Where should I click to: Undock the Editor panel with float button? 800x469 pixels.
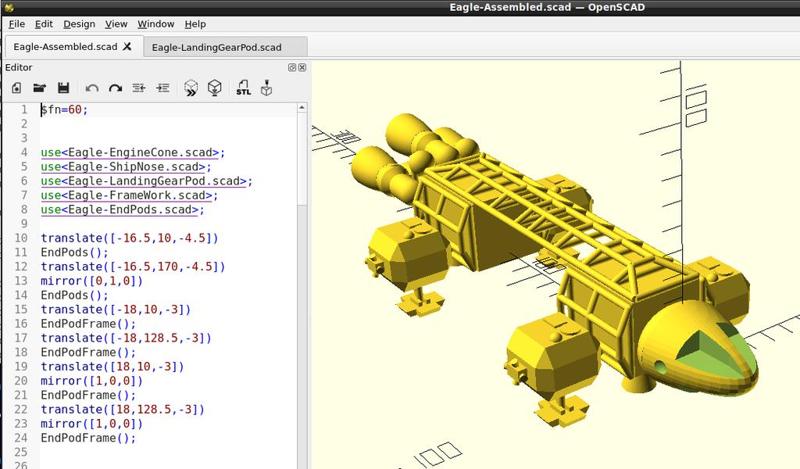pos(291,67)
